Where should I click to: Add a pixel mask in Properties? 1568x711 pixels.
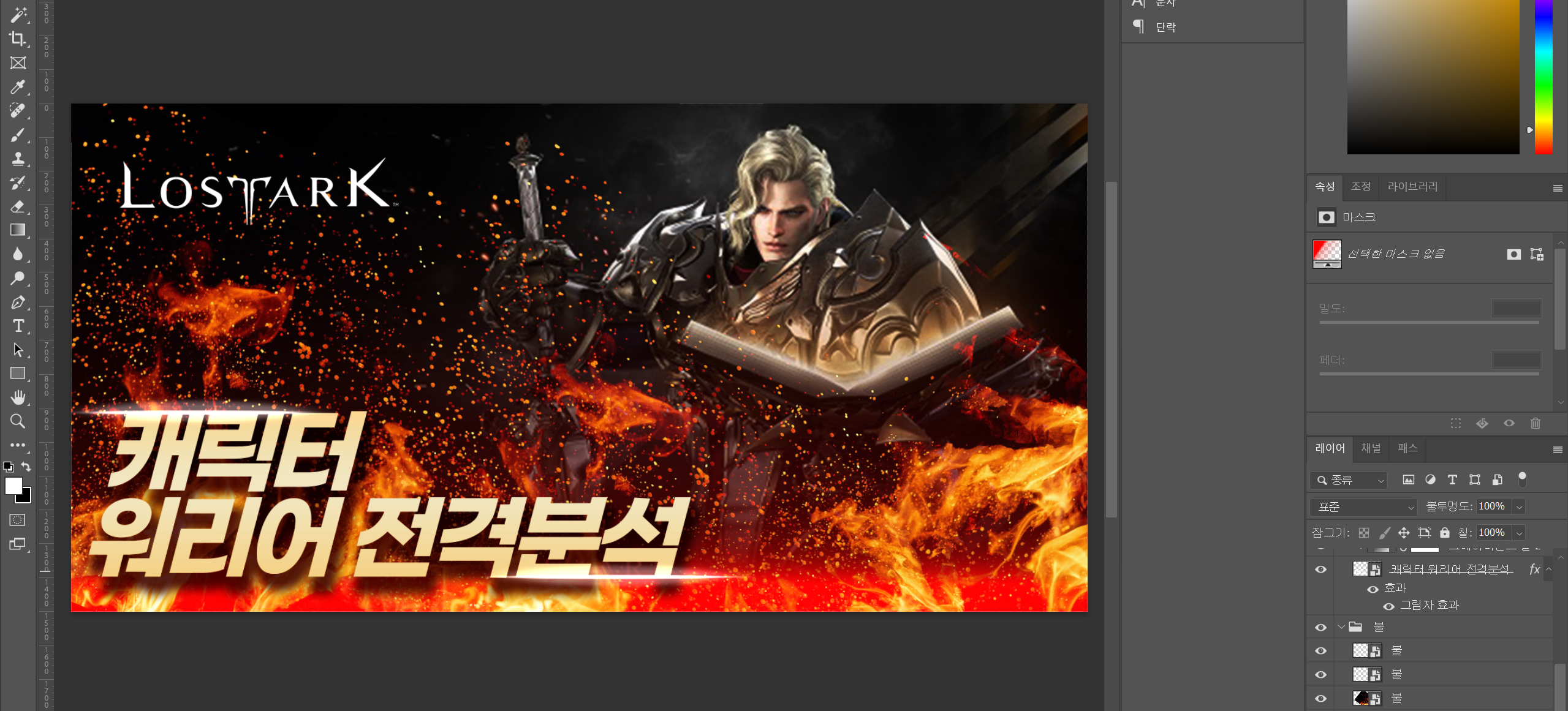pos(1513,254)
